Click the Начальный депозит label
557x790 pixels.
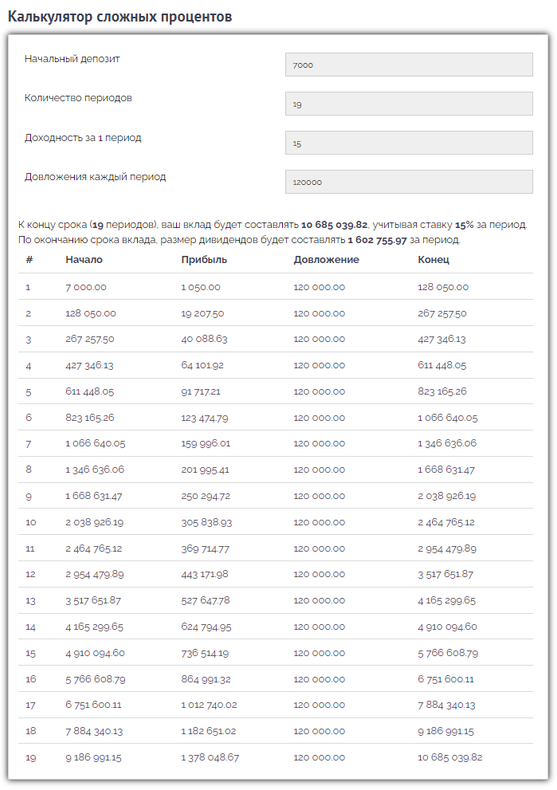[72, 59]
